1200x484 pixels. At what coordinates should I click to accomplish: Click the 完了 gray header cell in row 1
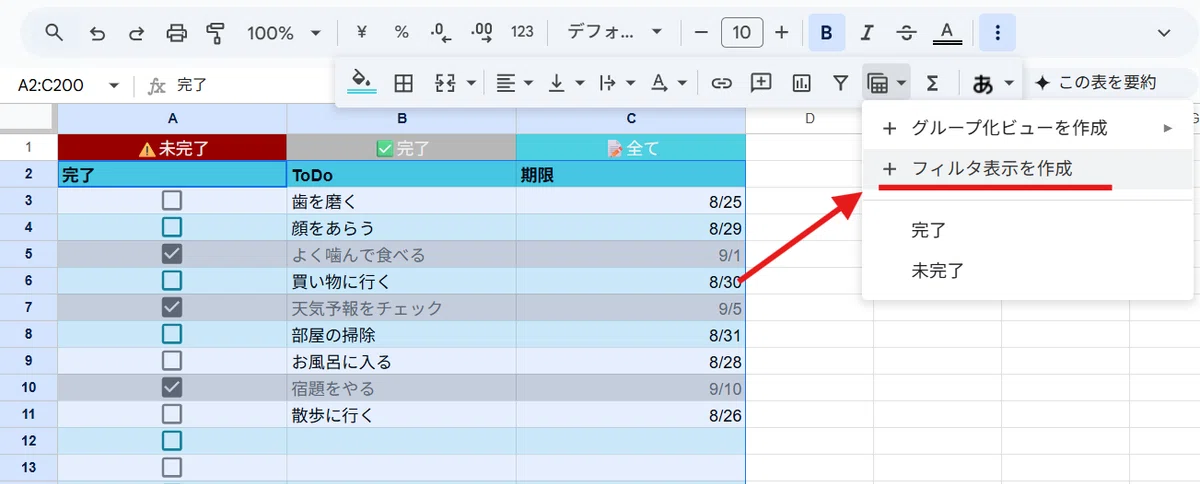pos(401,148)
